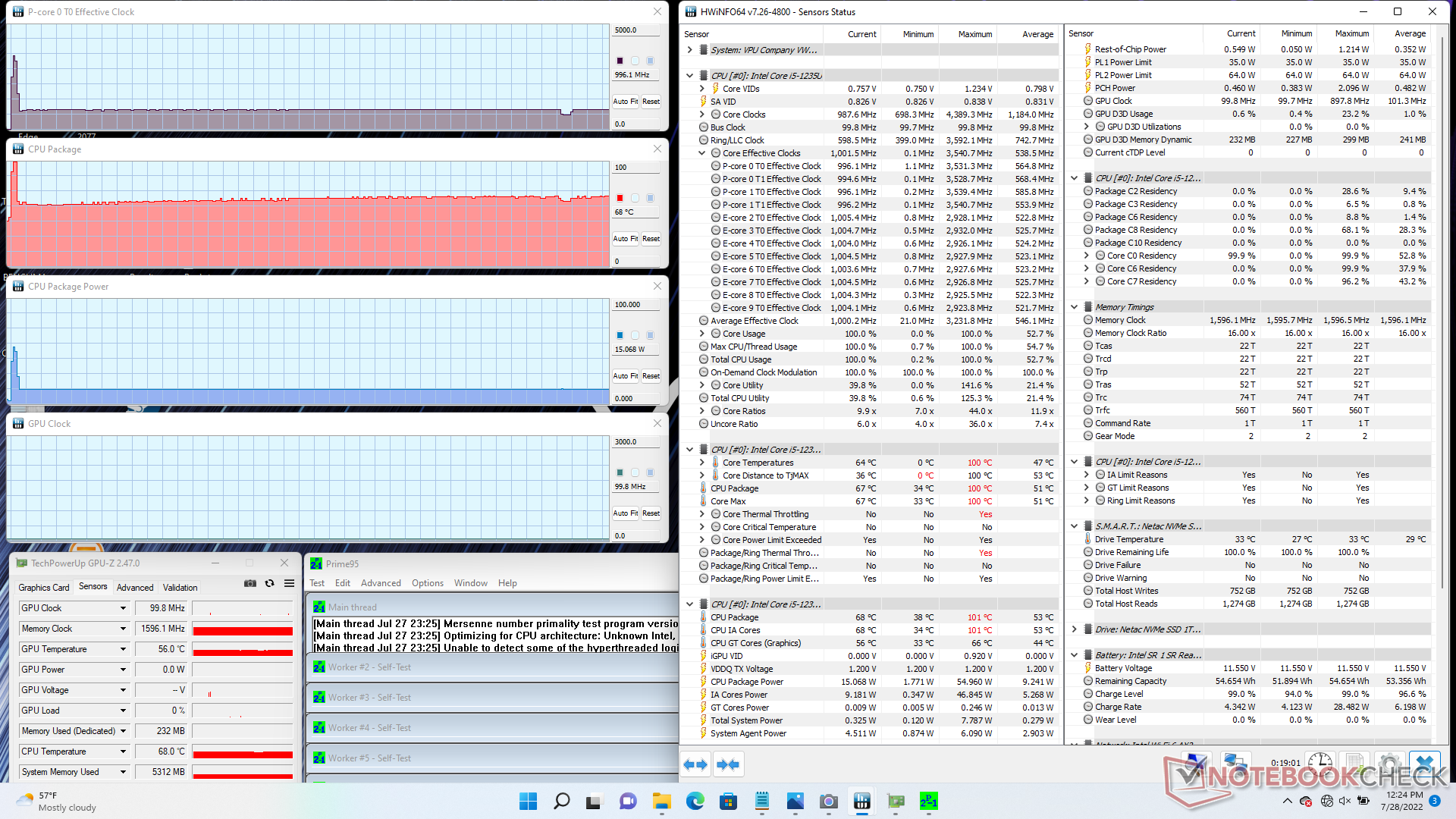Toggle rightmost box in P-core 0 graph window
This screenshot has height=819, width=1456.
pyautogui.click(x=650, y=61)
